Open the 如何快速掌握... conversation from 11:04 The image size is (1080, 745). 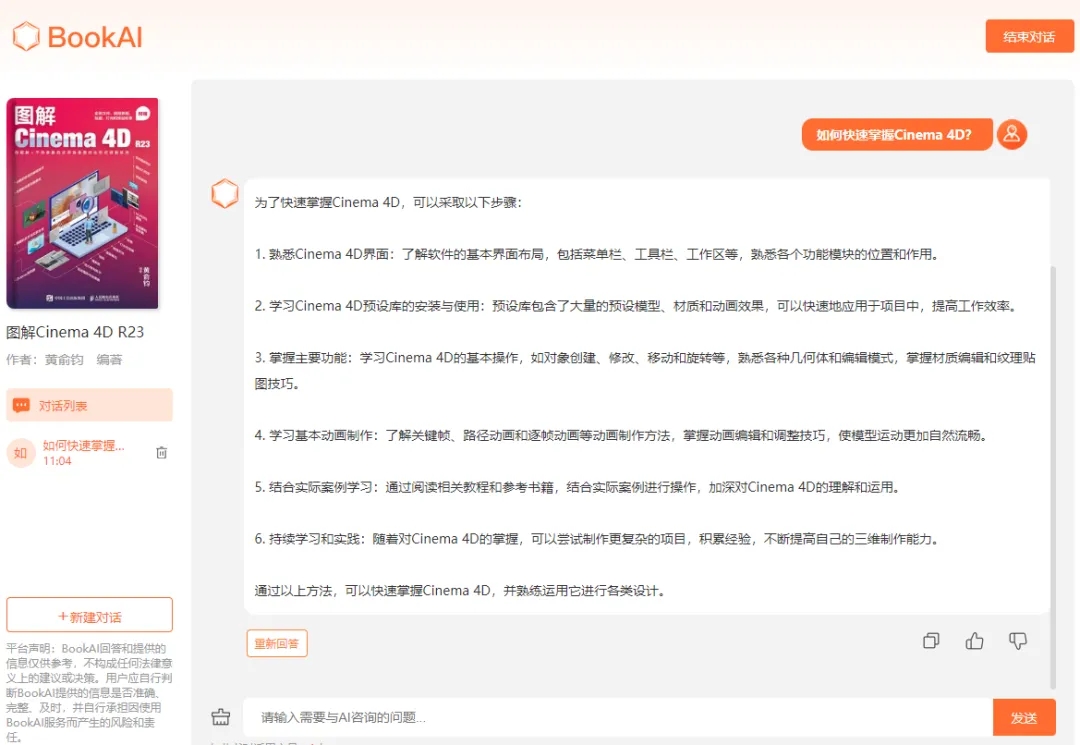click(x=84, y=446)
